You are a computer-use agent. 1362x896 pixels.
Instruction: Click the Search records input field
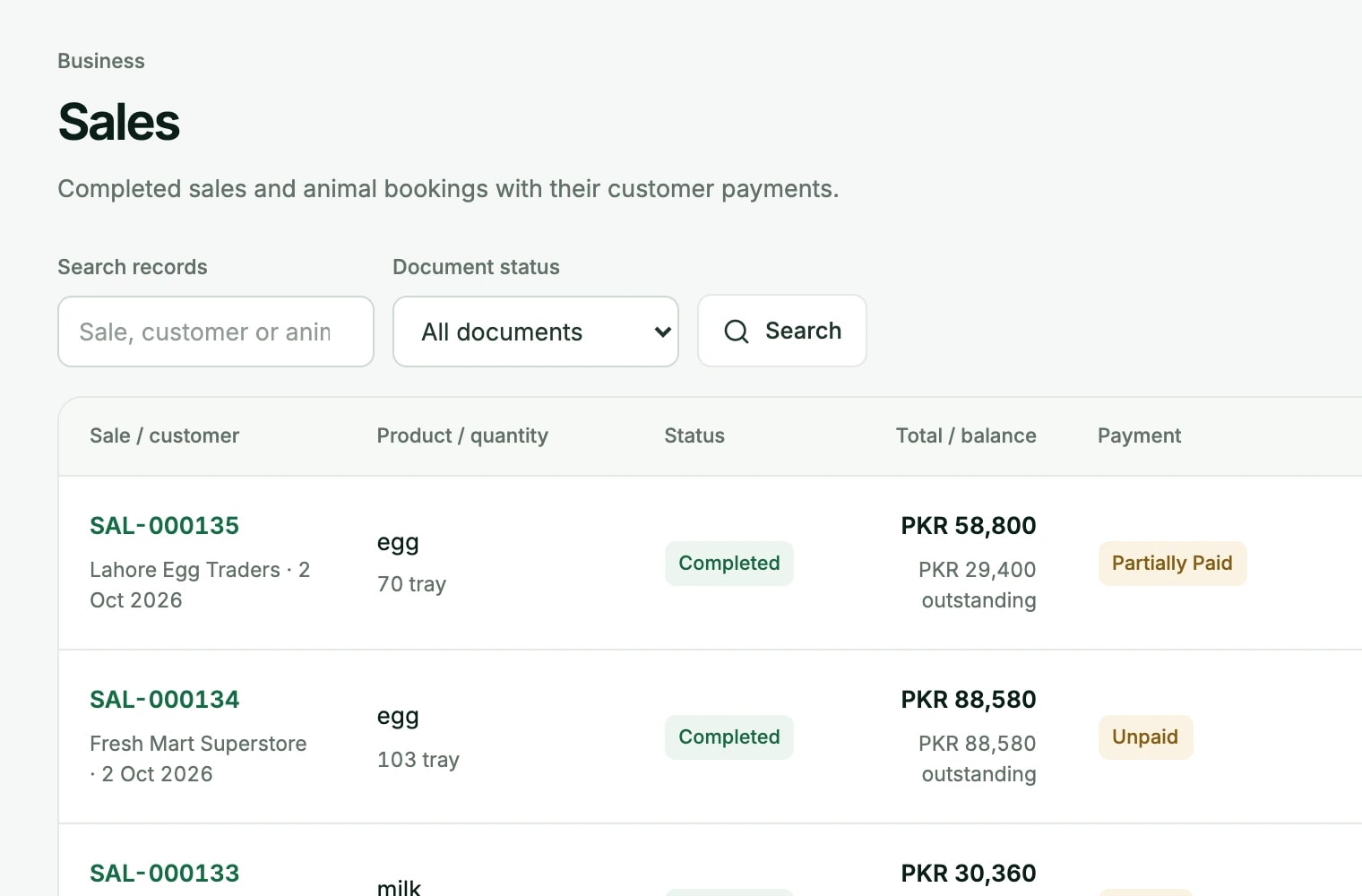pyautogui.click(x=216, y=332)
